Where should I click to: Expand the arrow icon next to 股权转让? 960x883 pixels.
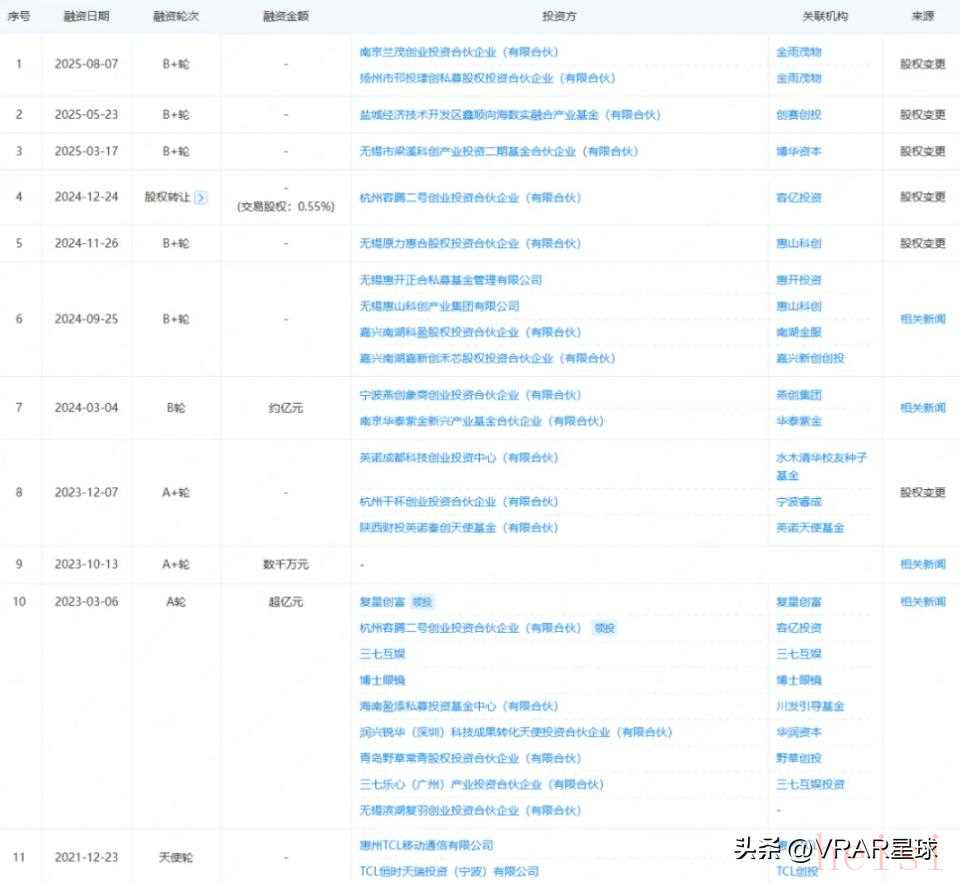point(200,197)
